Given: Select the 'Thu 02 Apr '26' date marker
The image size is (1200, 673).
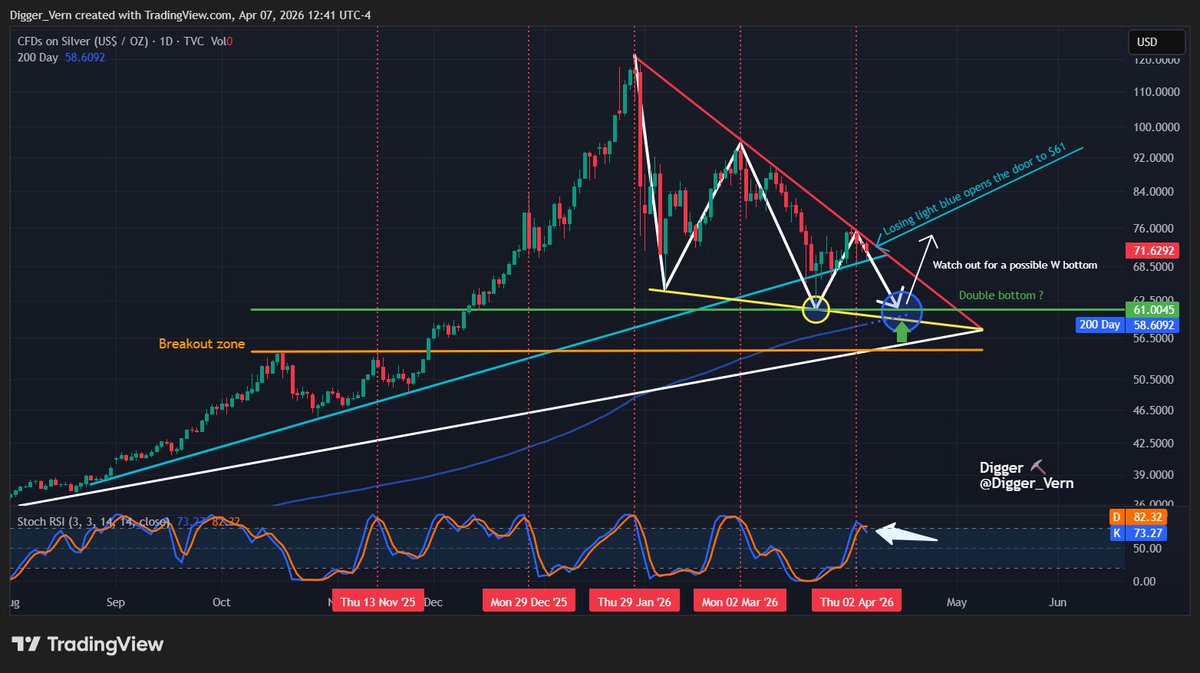Looking at the screenshot, I should 857,603.
